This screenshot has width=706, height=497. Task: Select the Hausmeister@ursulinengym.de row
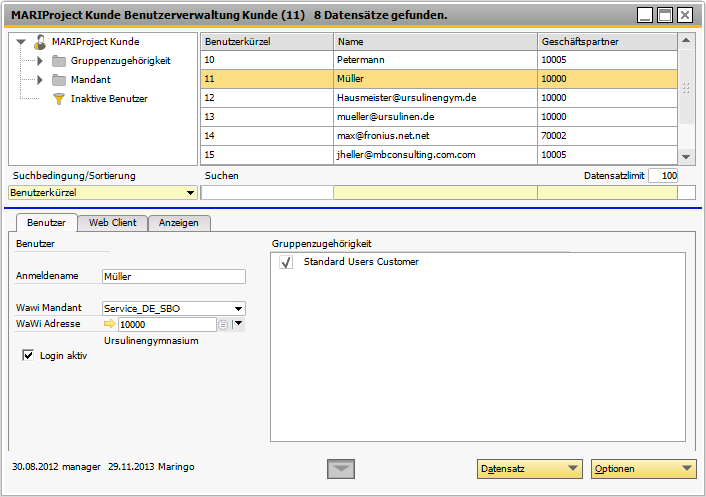coord(439,98)
